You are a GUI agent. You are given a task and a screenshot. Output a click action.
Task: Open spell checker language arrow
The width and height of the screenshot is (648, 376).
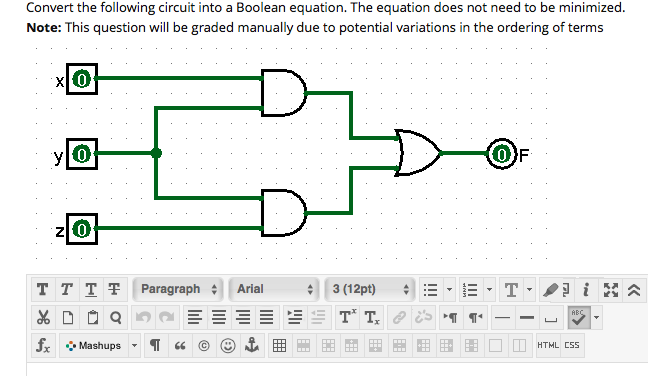click(596, 318)
